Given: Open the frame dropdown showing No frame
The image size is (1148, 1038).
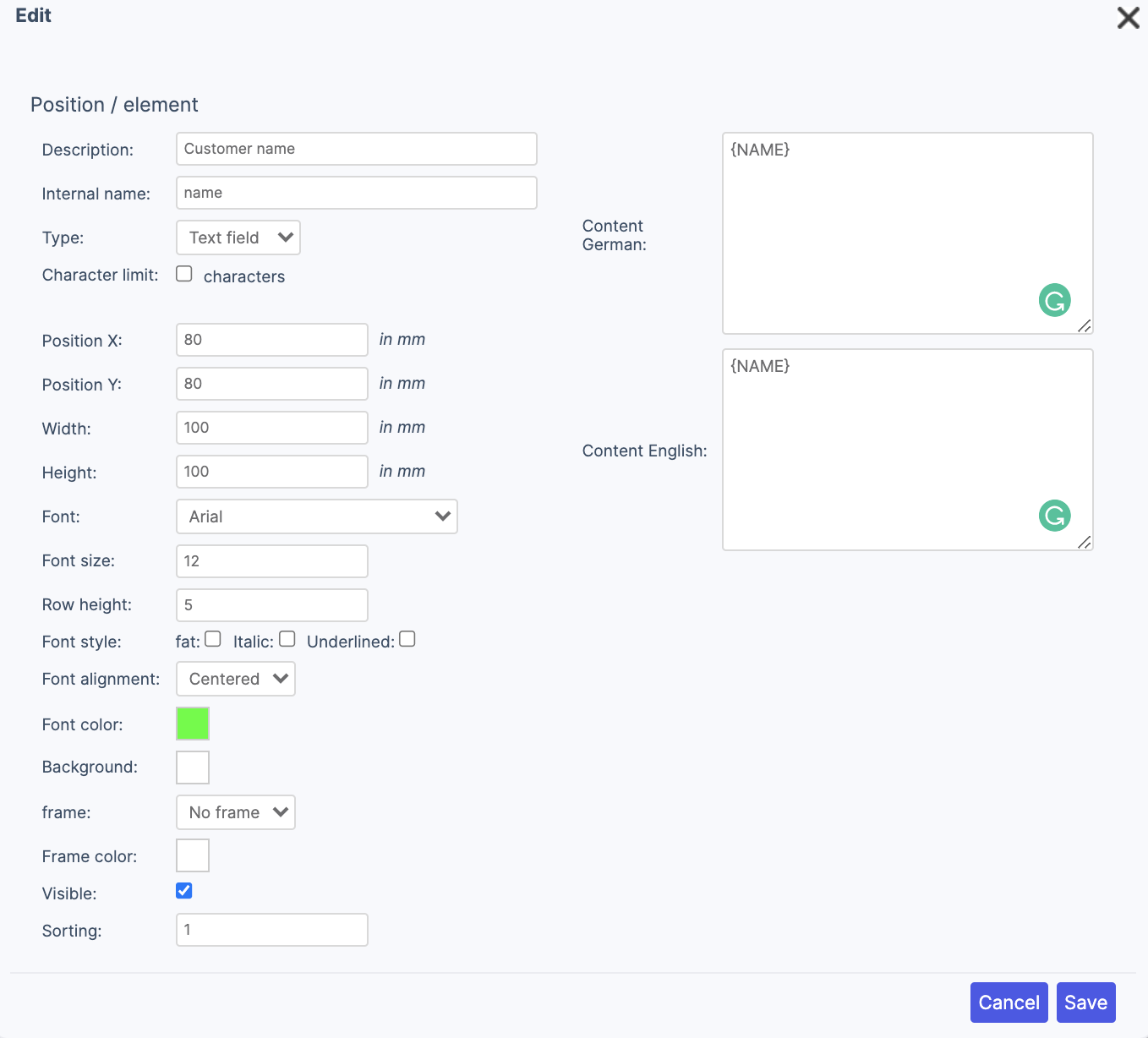Looking at the screenshot, I should (x=236, y=812).
